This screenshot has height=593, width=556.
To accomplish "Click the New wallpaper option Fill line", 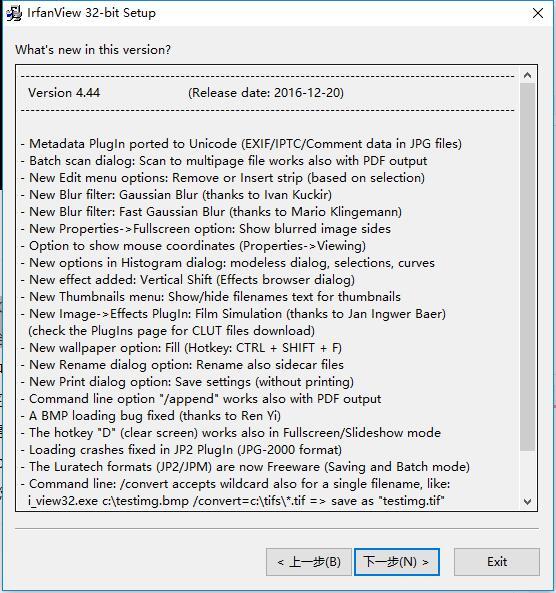I will [x=181, y=348].
